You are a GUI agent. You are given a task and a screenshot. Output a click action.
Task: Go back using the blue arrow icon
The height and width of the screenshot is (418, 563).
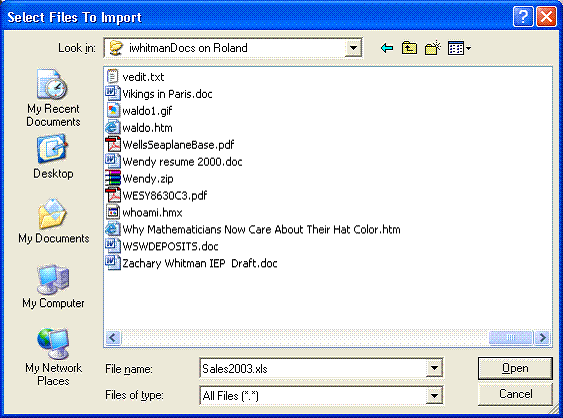386,48
